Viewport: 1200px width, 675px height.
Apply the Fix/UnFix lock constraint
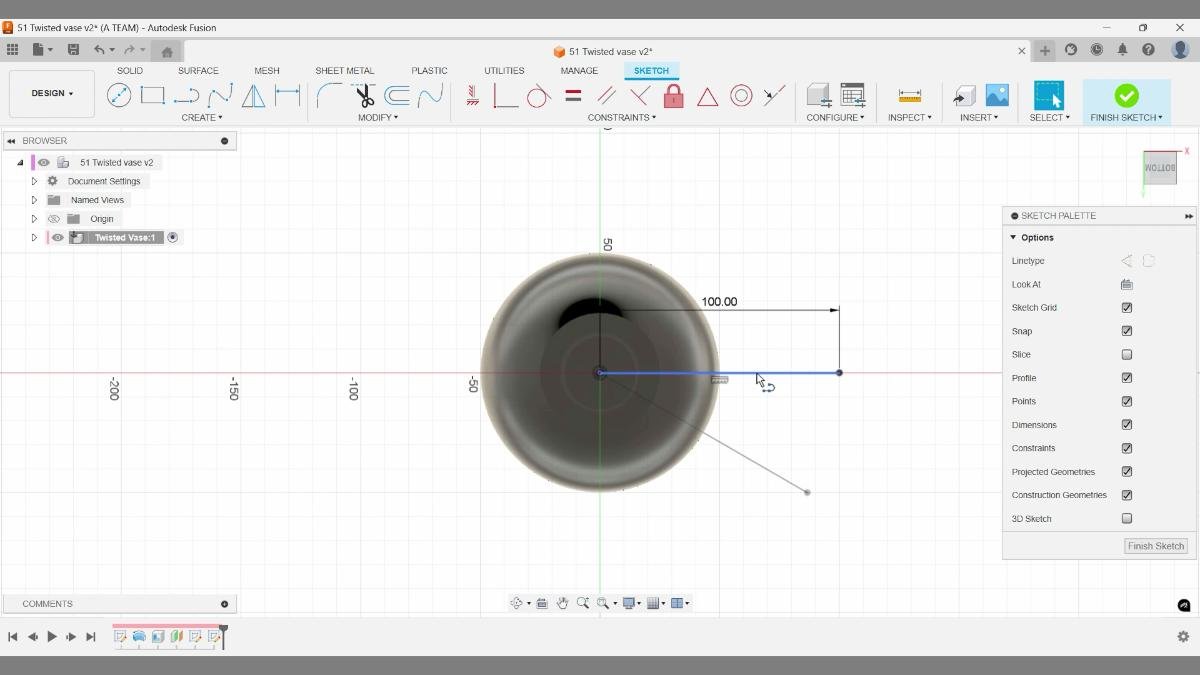673,95
